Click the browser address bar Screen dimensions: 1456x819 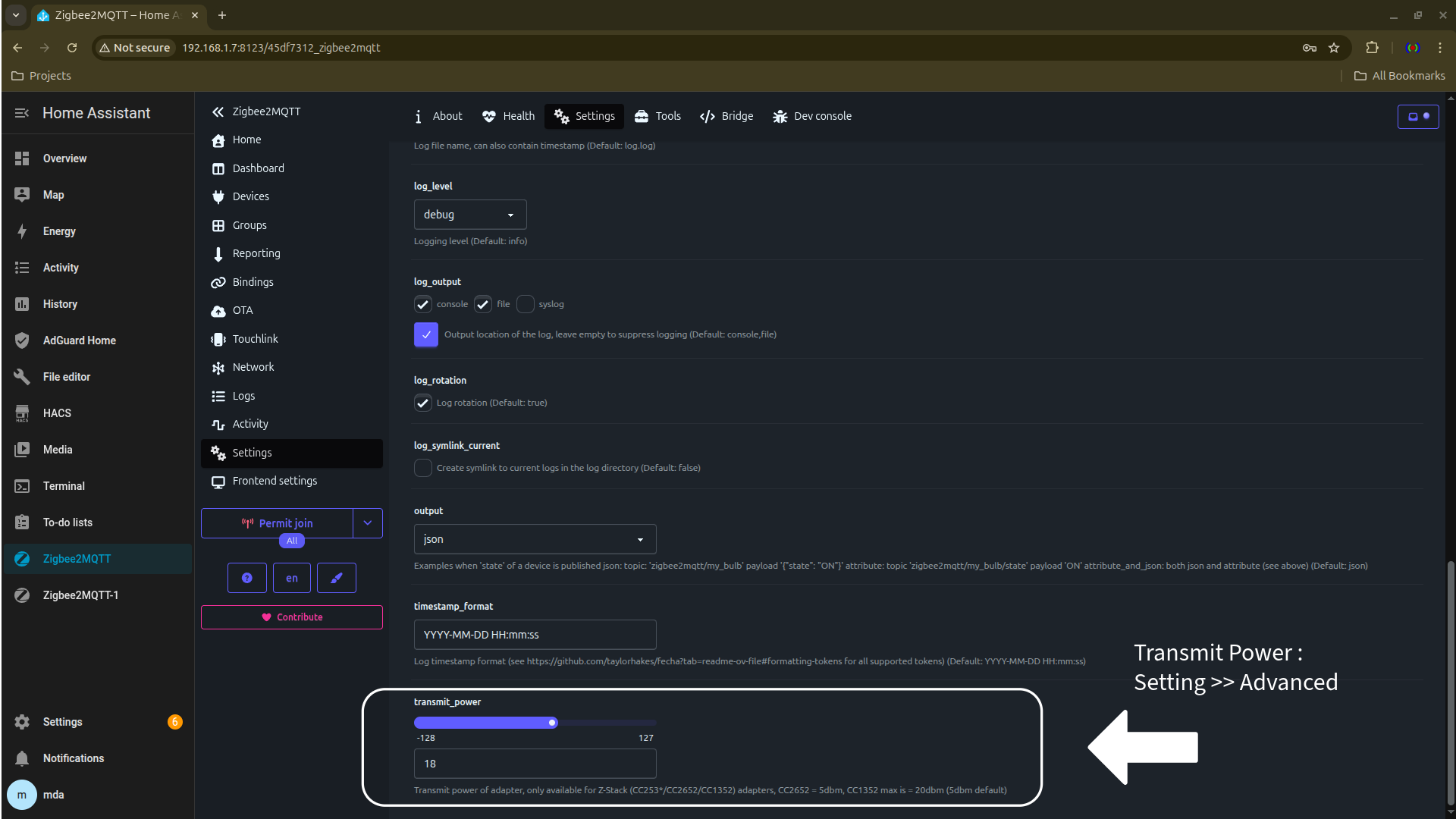pyautogui.click(x=720, y=48)
